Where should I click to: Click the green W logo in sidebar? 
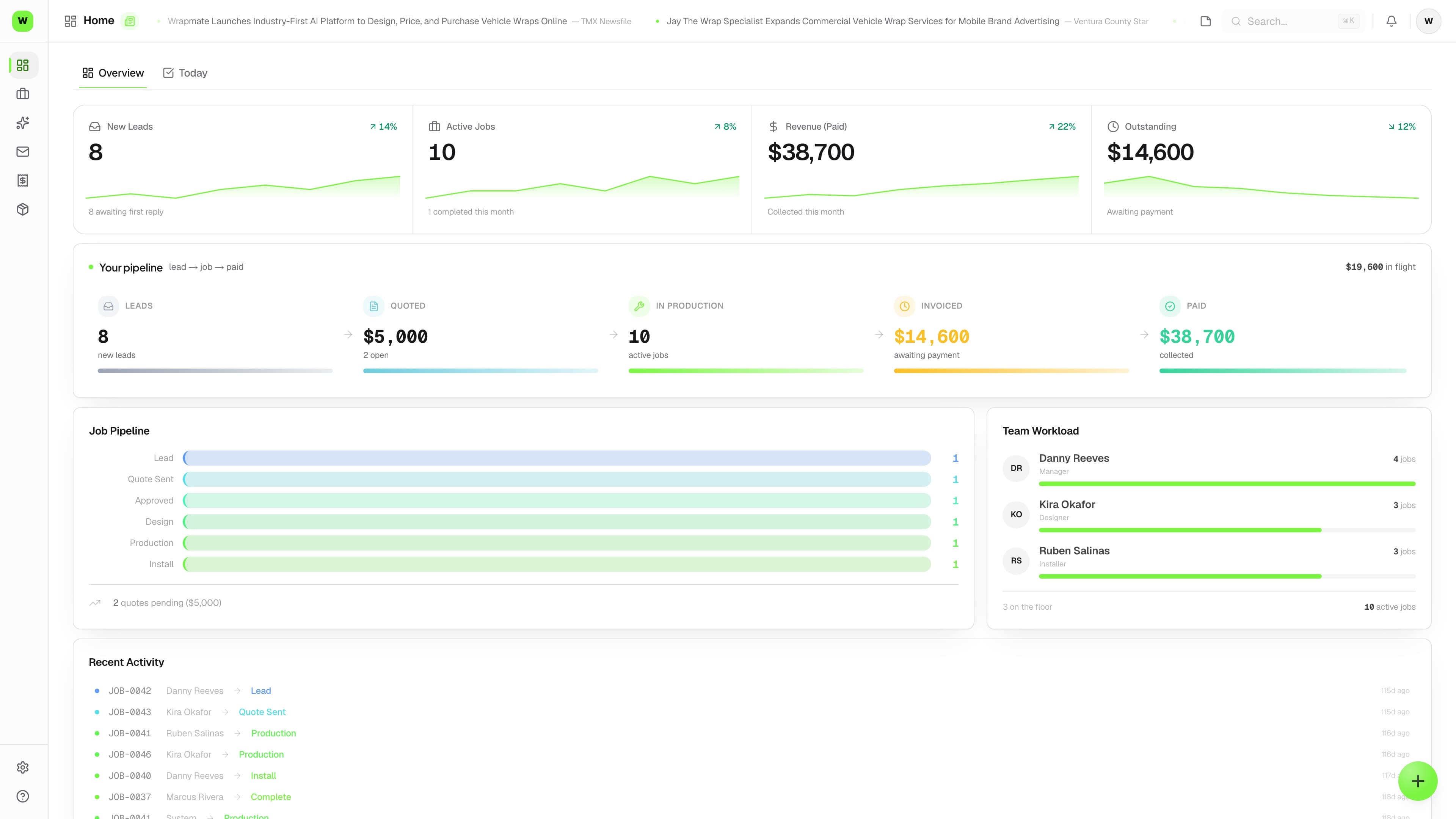point(23,21)
